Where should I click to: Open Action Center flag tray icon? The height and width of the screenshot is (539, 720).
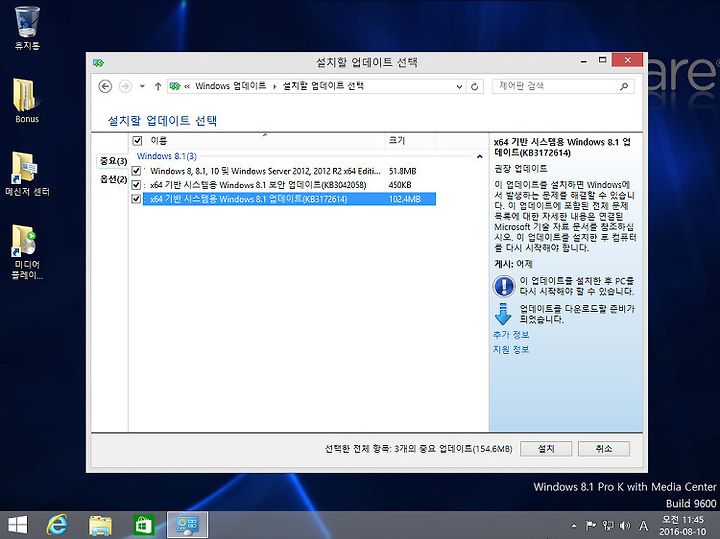tap(591, 525)
